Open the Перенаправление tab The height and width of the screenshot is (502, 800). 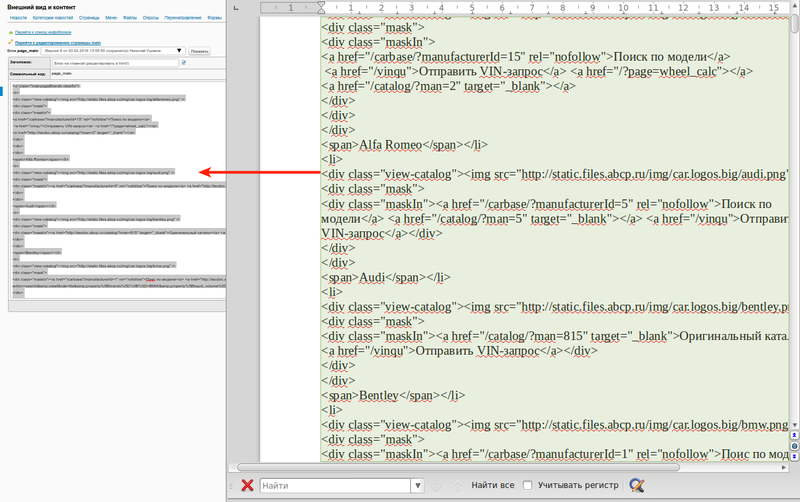(x=183, y=18)
